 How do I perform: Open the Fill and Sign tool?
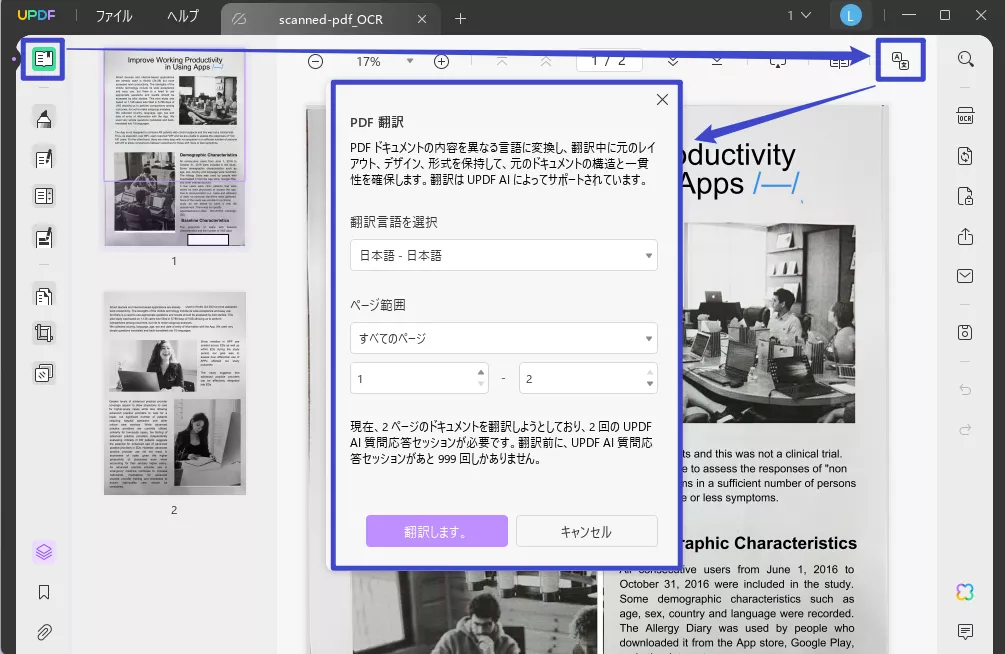pos(44,238)
